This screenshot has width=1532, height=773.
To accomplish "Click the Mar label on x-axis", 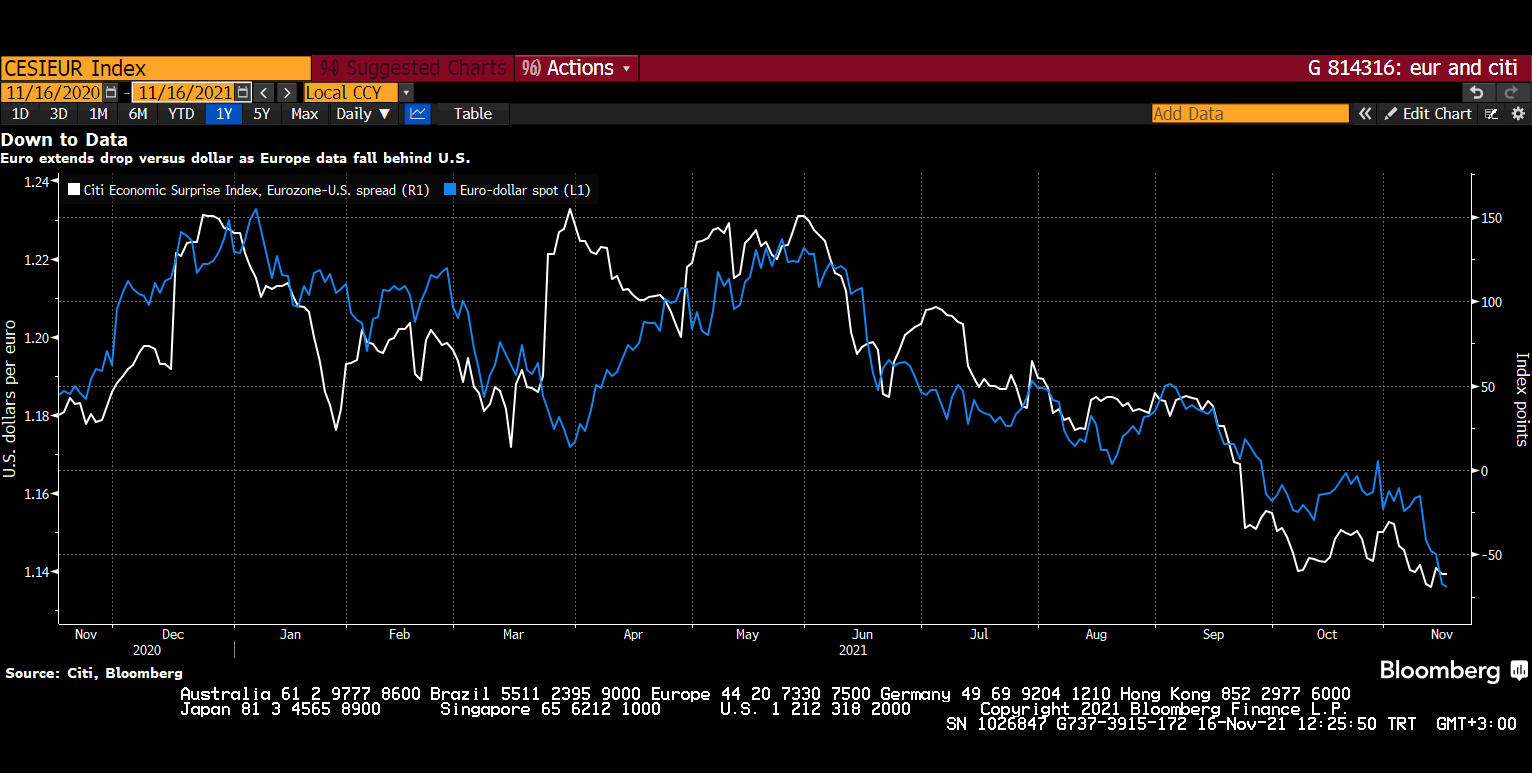I will click(x=514, y=635).
